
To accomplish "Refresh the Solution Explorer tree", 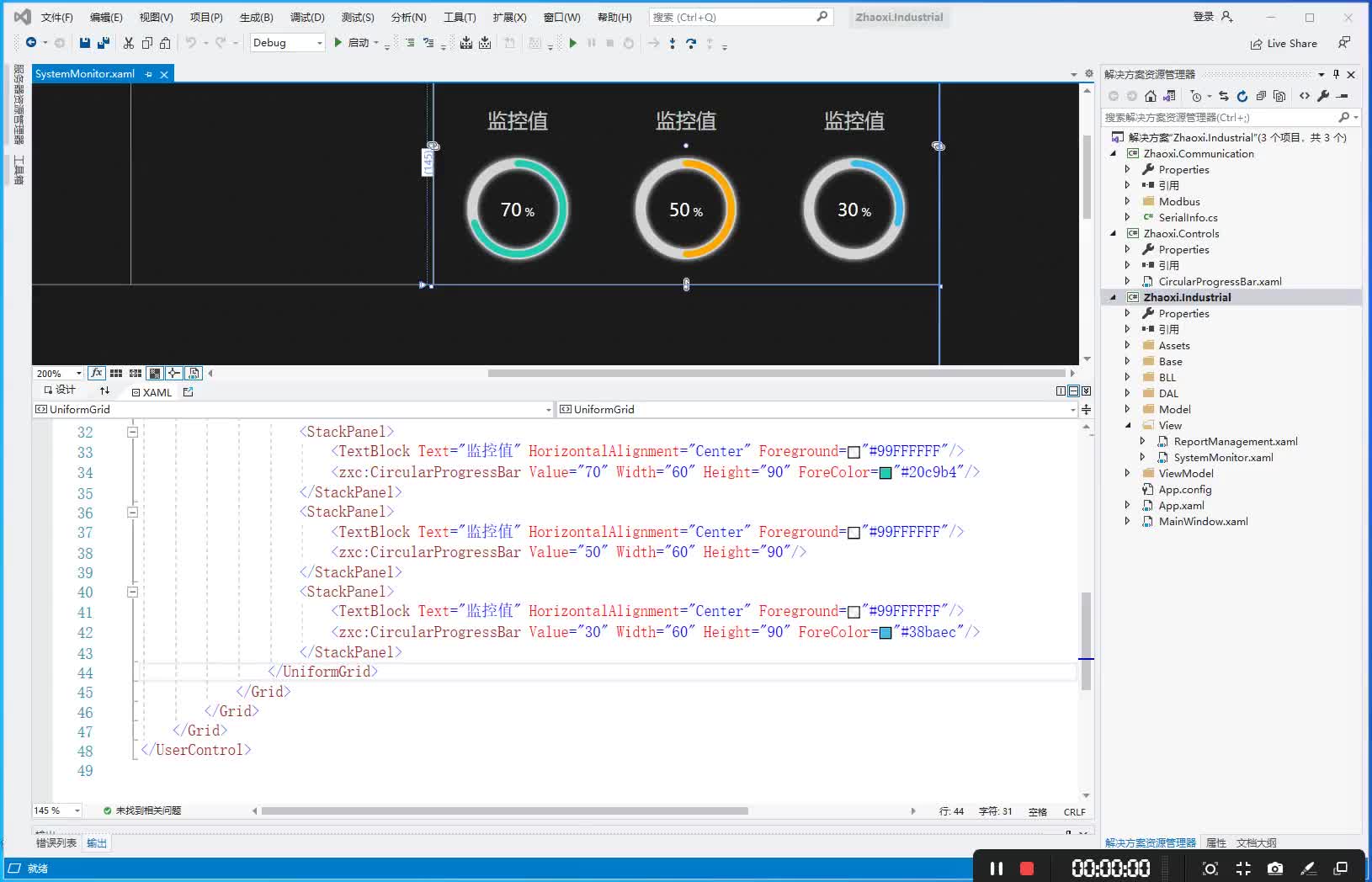I will coord(1242,96).
